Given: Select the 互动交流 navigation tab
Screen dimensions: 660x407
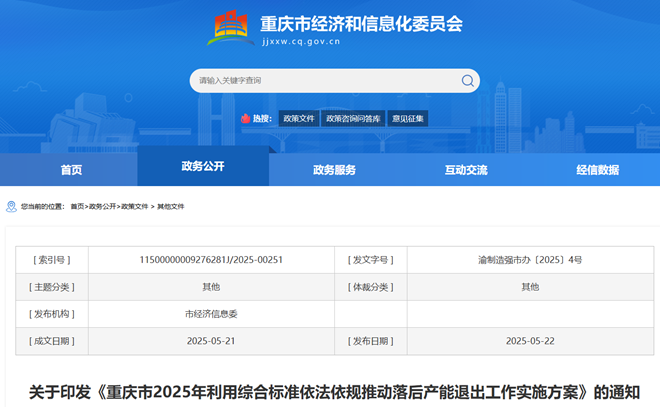Looking at the screenshot, I should 466,170.
